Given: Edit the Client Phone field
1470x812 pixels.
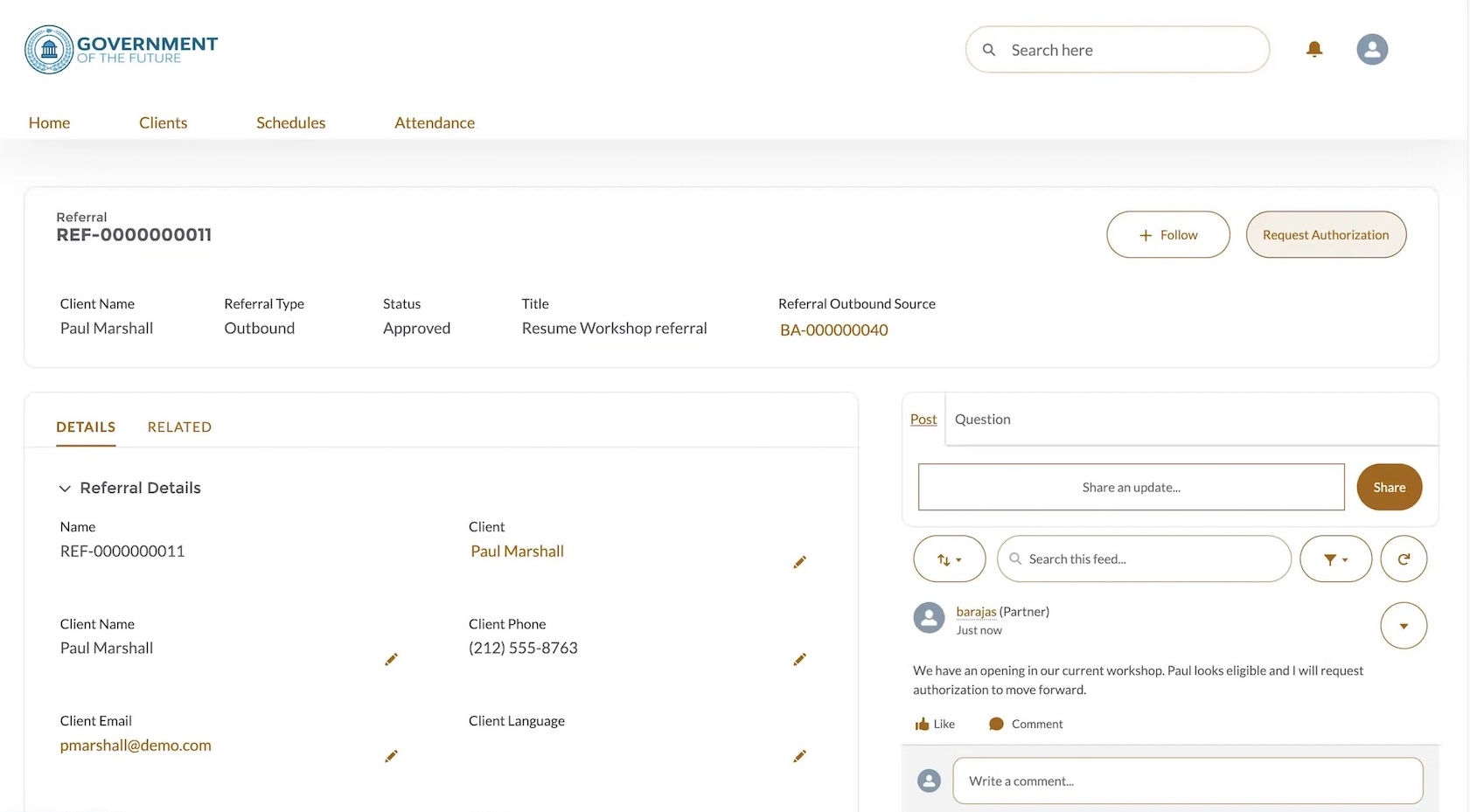Looking at the screenshot, I should [x=799, y=659].
